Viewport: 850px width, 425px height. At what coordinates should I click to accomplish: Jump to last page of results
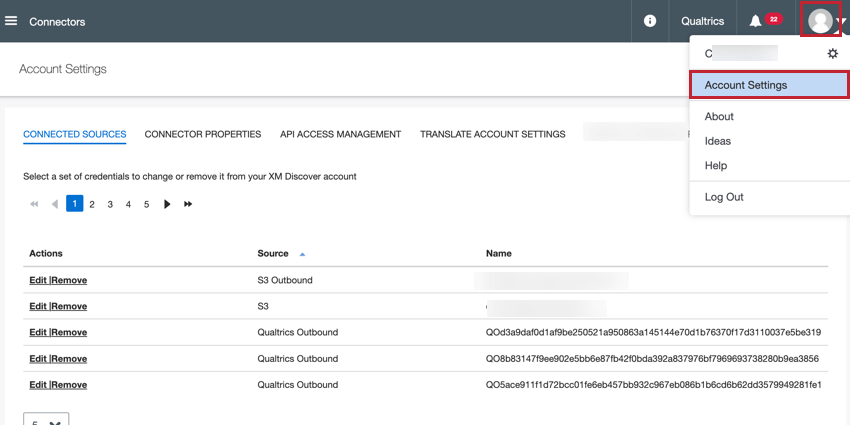click(188, 204)
